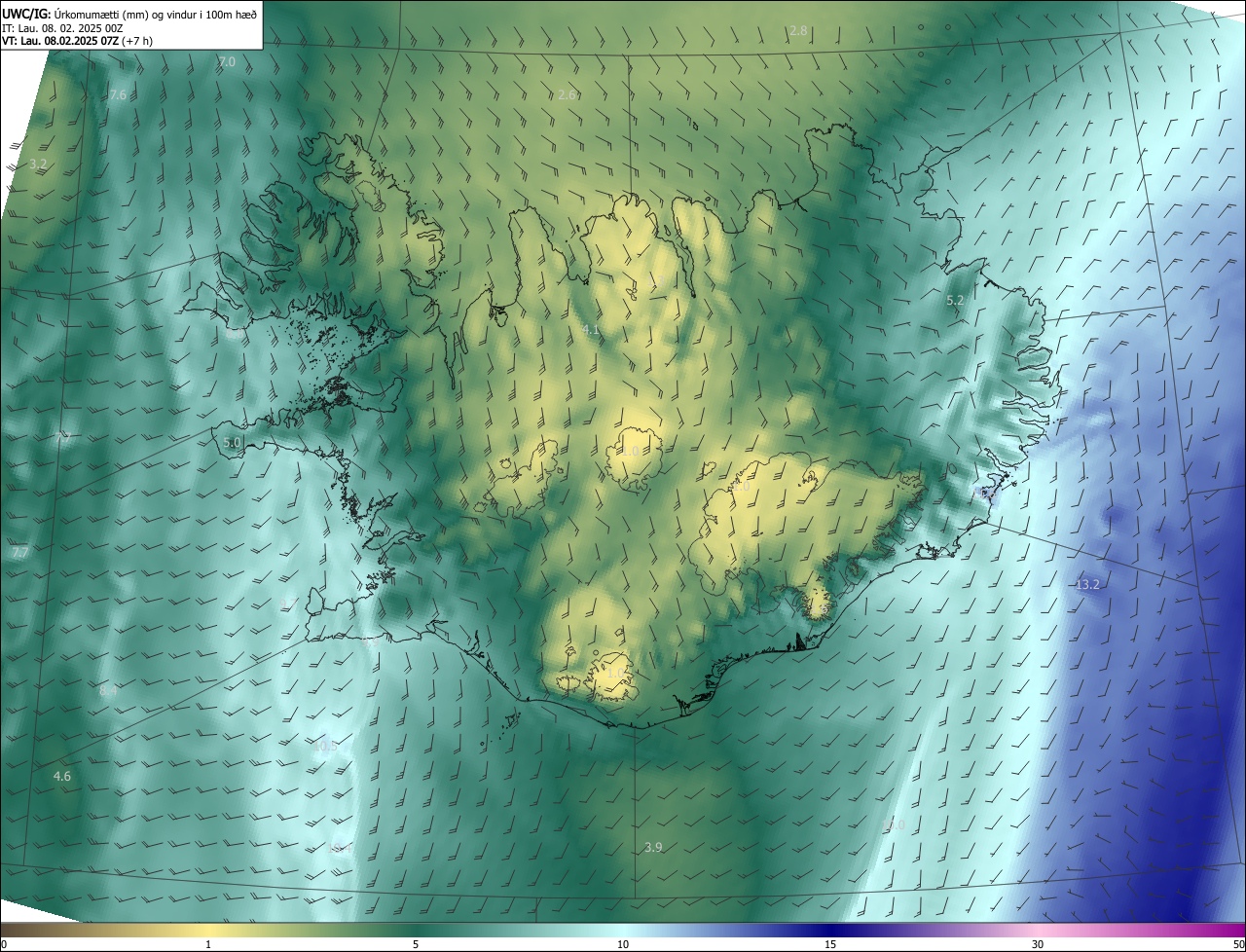Click the map value label "7.7"
The width and height of the screenshot is (1246, 952).
[x=20, y=553]
